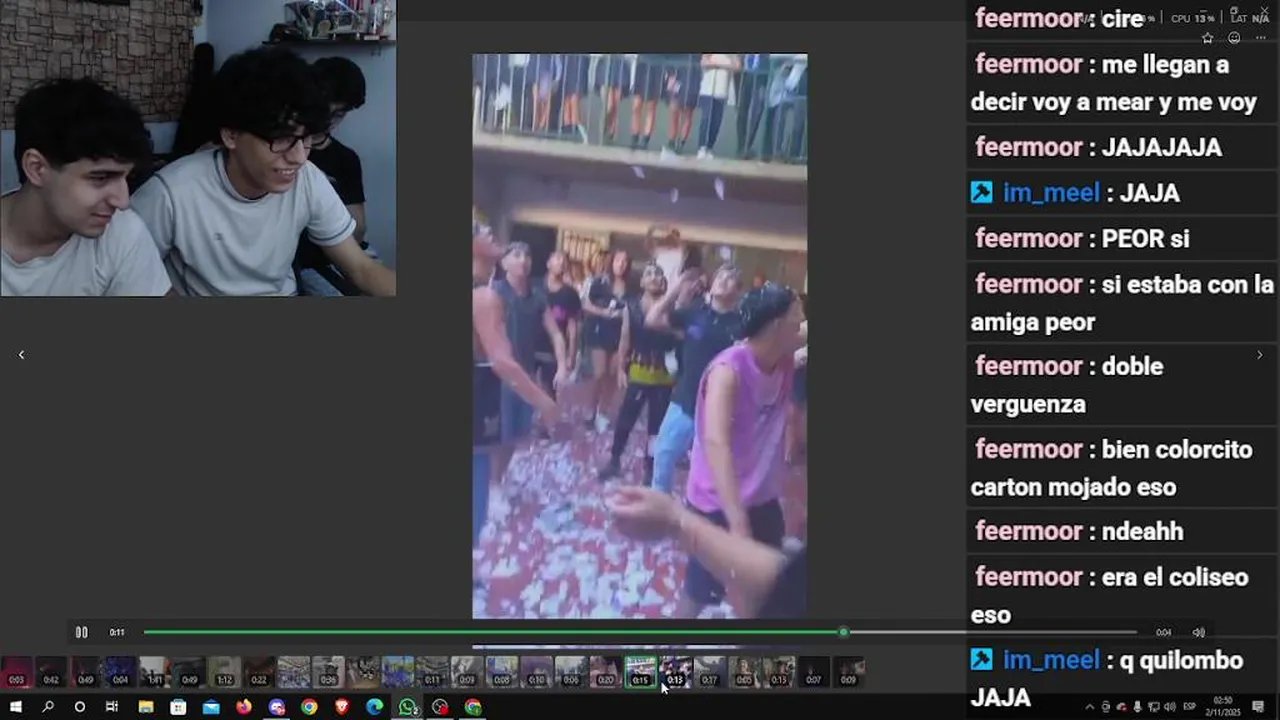Open the 0:06 clip thumbnail
Screen dimensions: 1280x720
click(x=570, y=672)
